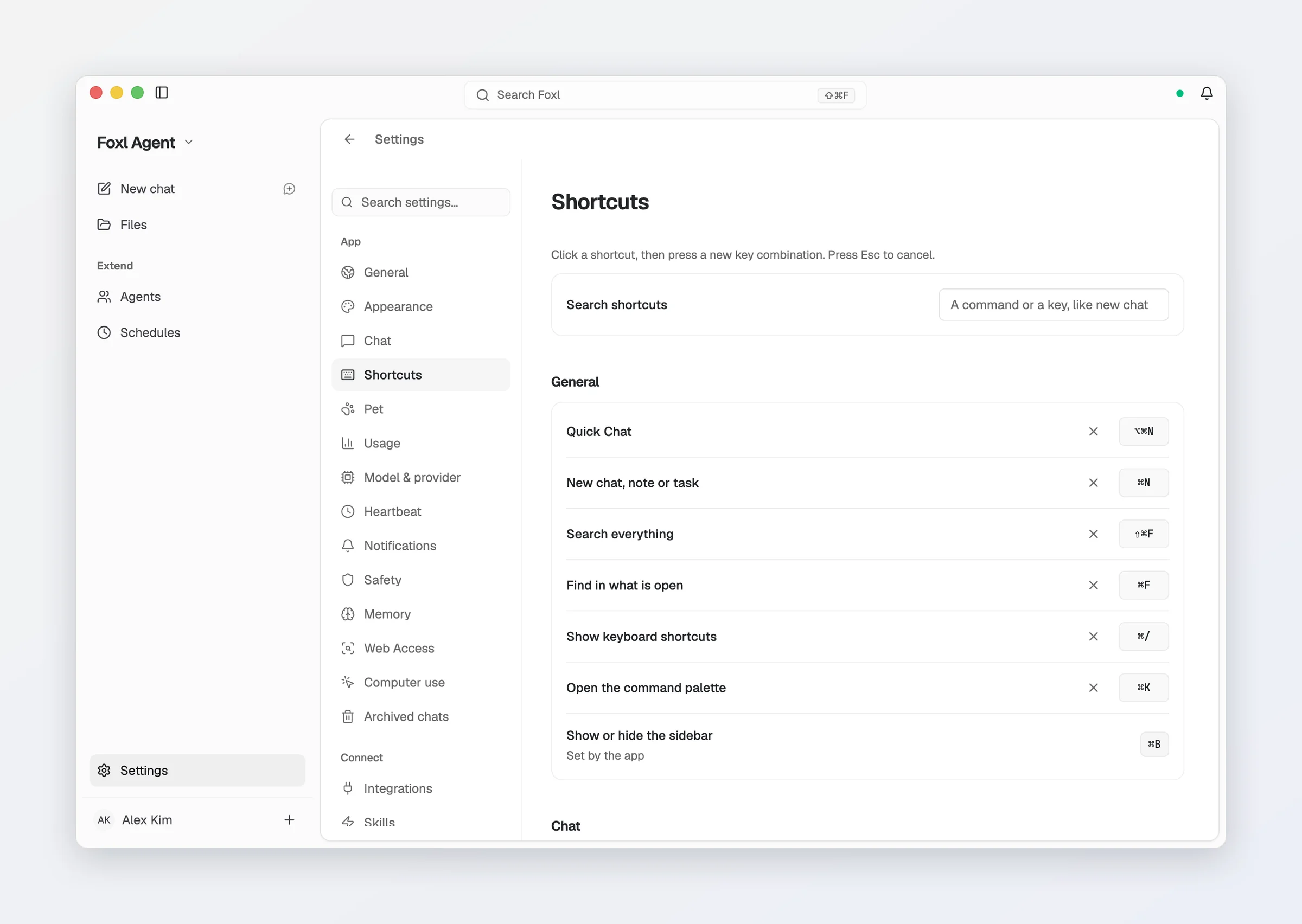Image resolution: width=1302 pixels, height=924 pixels.
Task: Rebind the Quick Chat ⌥⌘N key
Action: click(x=1143, y=432)
